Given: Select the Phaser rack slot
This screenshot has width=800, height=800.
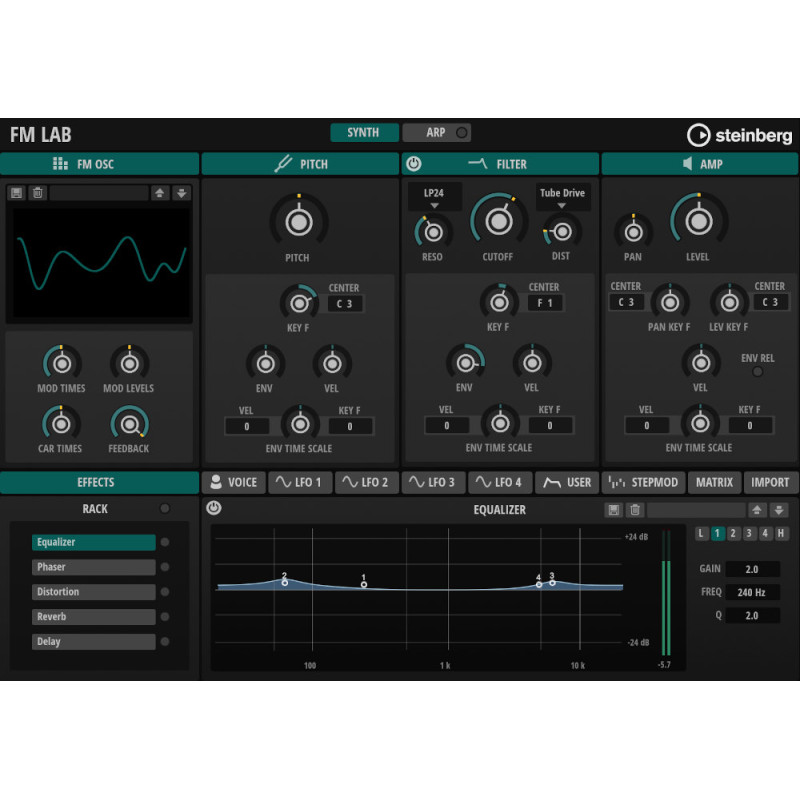Looking at the screenshot, I should [94, 567].
